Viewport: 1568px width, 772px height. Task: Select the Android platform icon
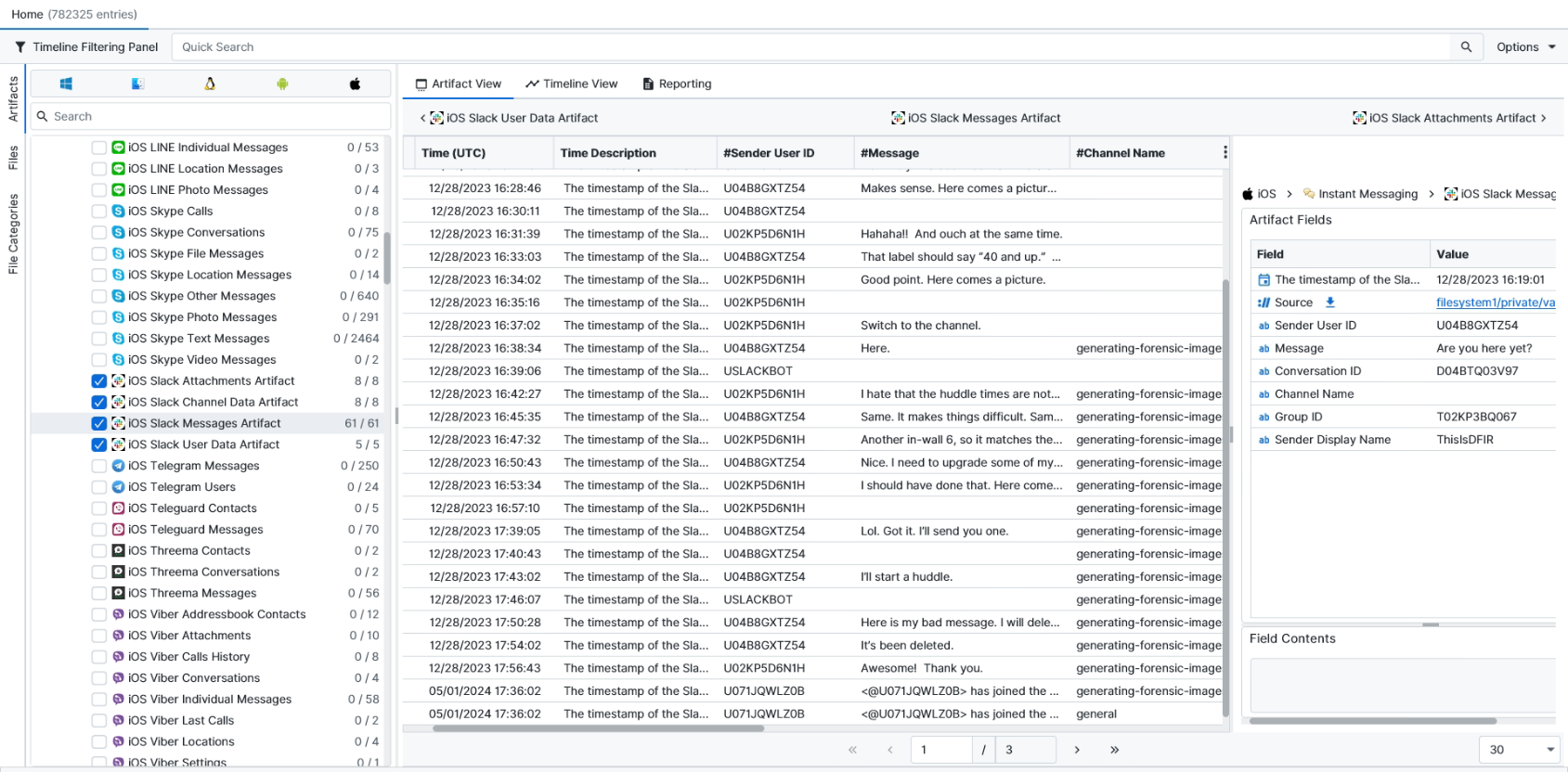click(282, 84)
